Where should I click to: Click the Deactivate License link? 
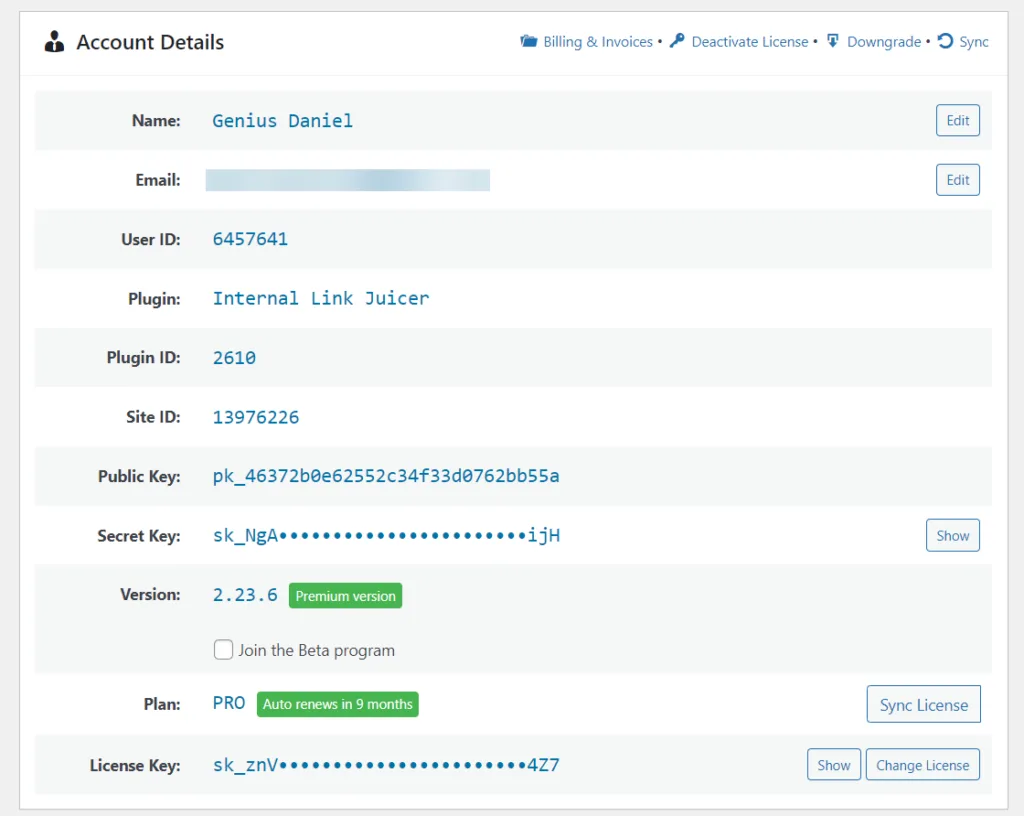coord(750,42)
